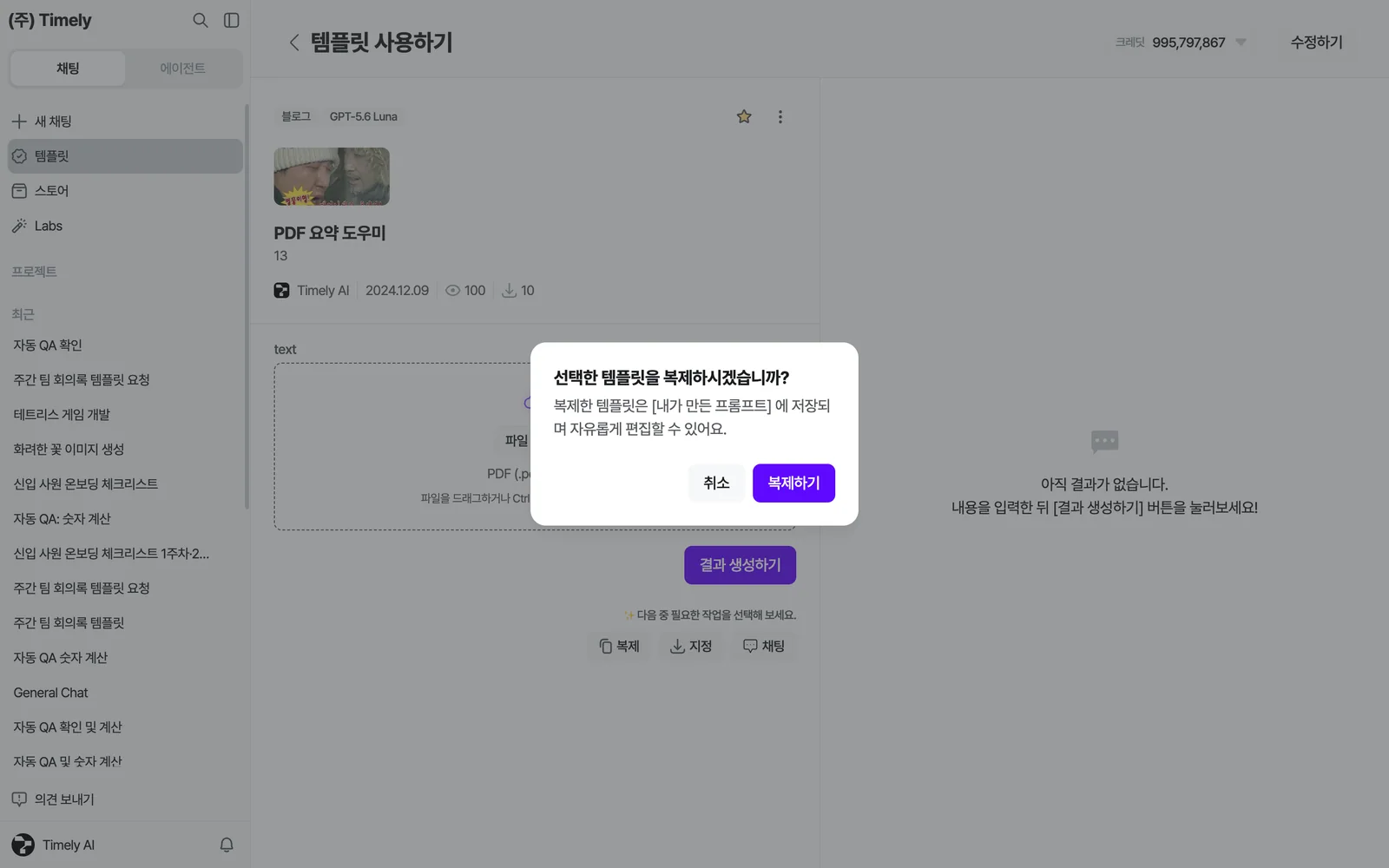The height and width of the screenshot is (868, 1389).
Task: Open the search magnifier icon
Action: click(x=201, y=20)
